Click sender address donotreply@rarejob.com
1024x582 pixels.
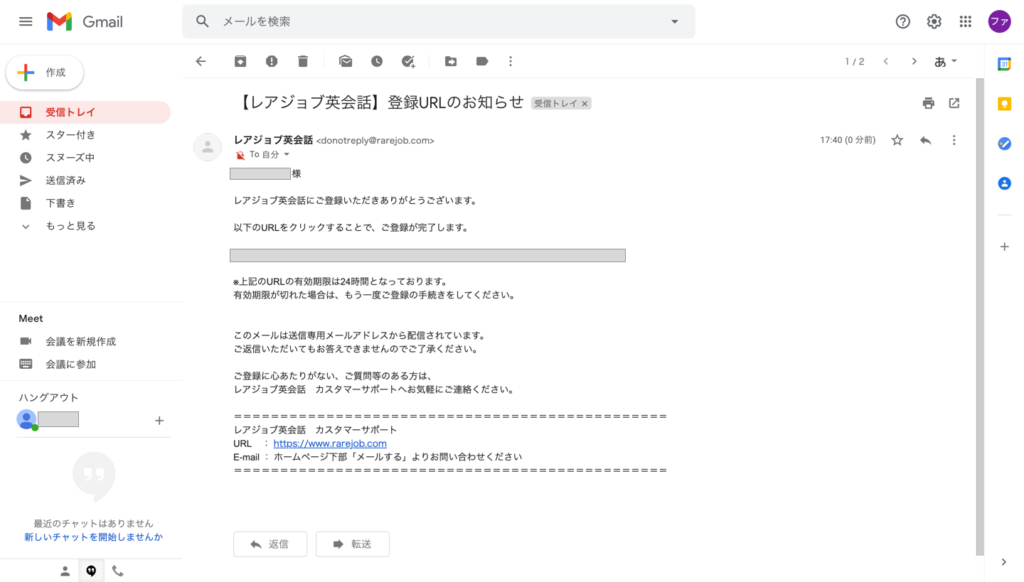[375, 140]
